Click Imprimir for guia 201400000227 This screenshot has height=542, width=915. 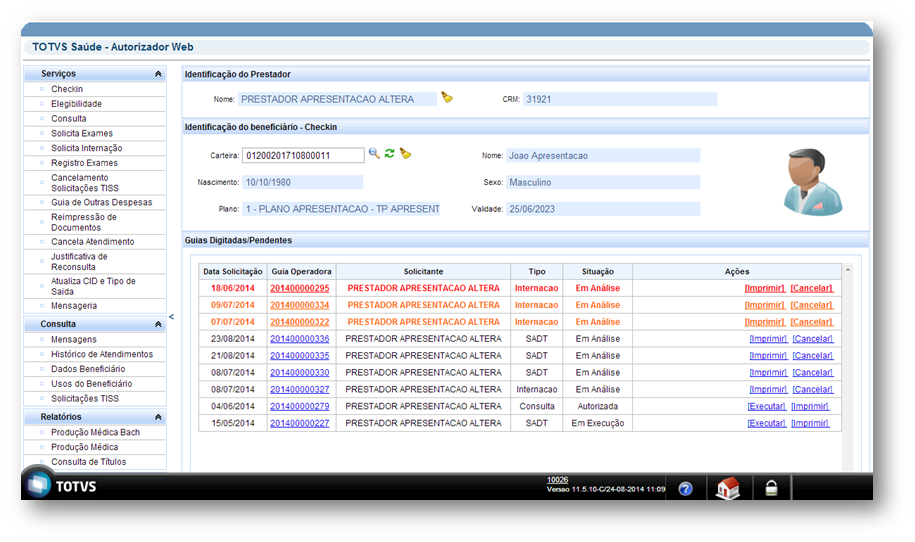point(810,424)
